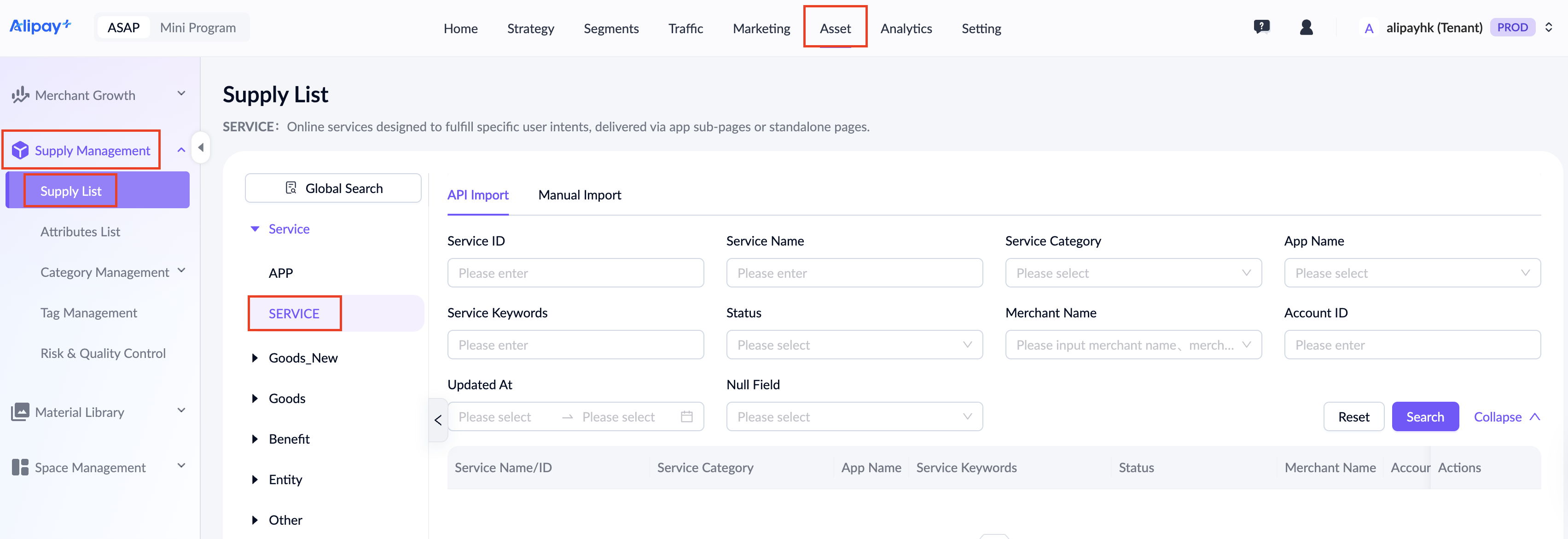Click the Search button

[1425, 416]
